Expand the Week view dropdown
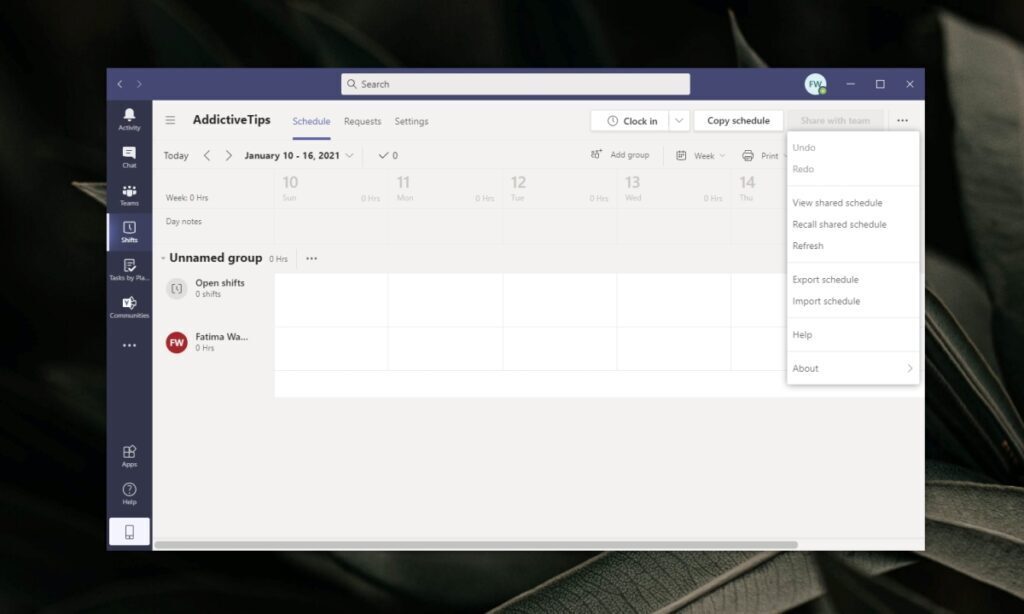The height and width of the screenshot is (614, 1024). coord(716,155)
